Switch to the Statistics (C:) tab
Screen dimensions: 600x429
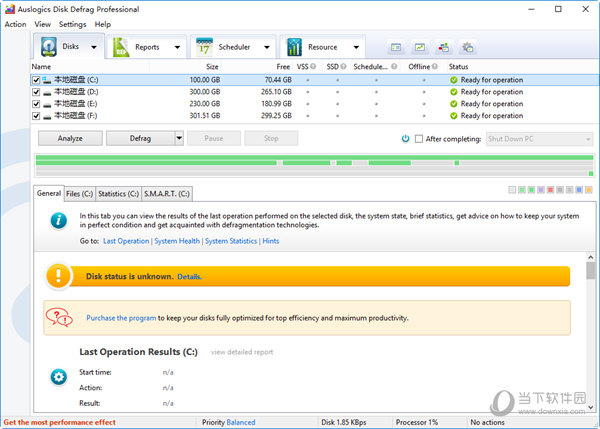118,194
